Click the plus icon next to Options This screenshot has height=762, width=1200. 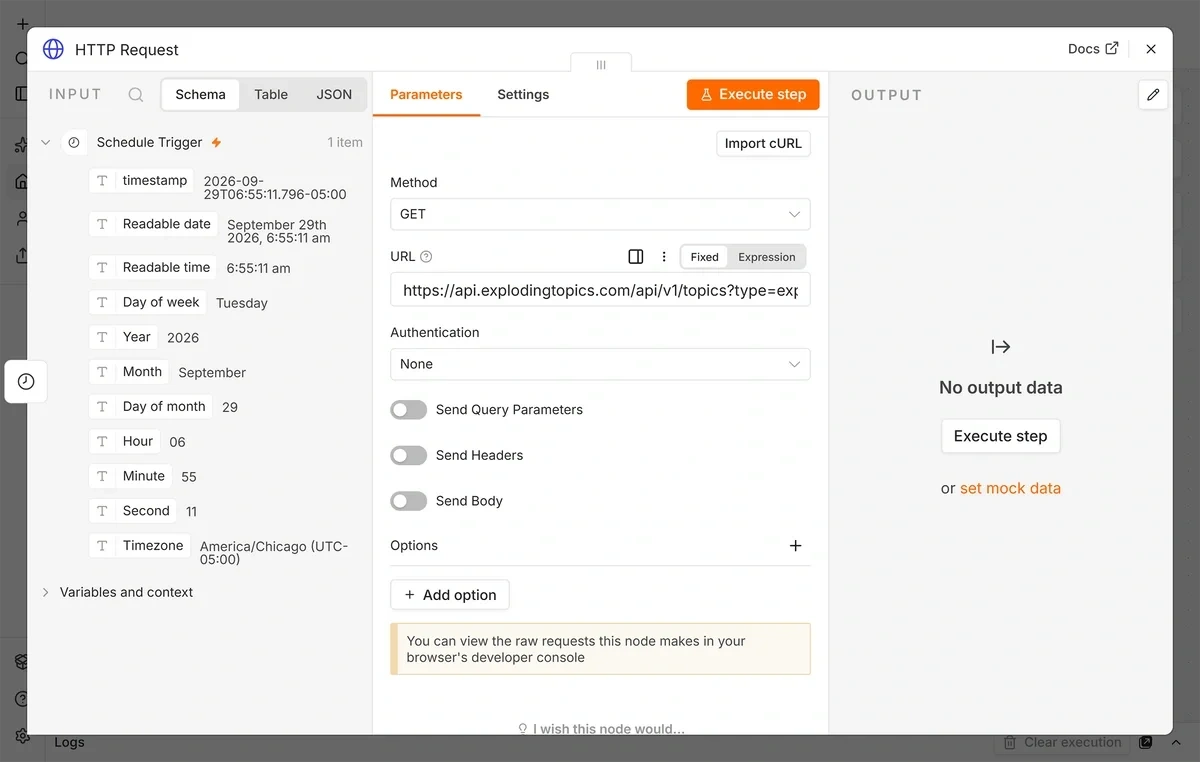click(796, 546)
